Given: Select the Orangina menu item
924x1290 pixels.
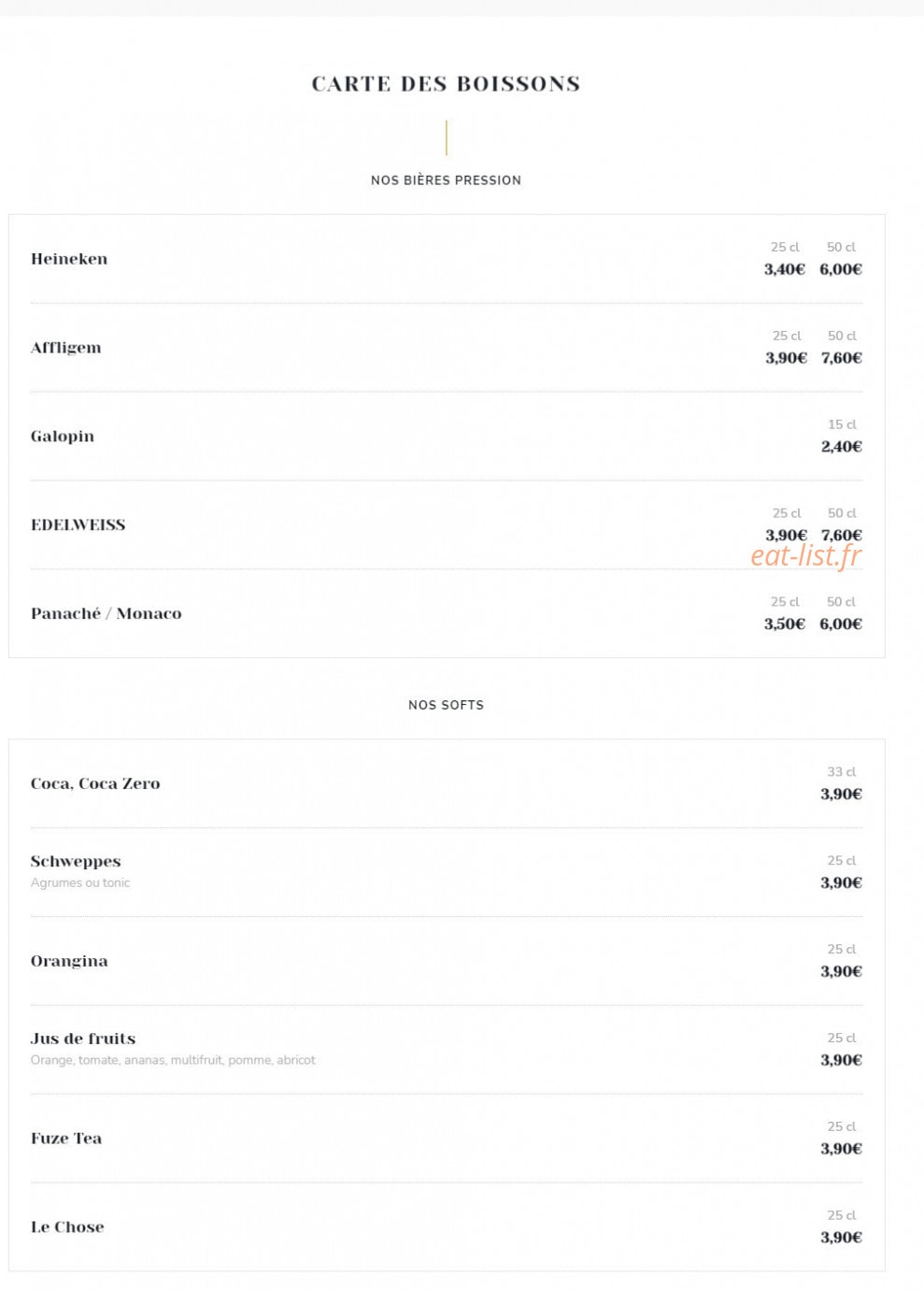Looking at the screenshot, I should 69,962.
